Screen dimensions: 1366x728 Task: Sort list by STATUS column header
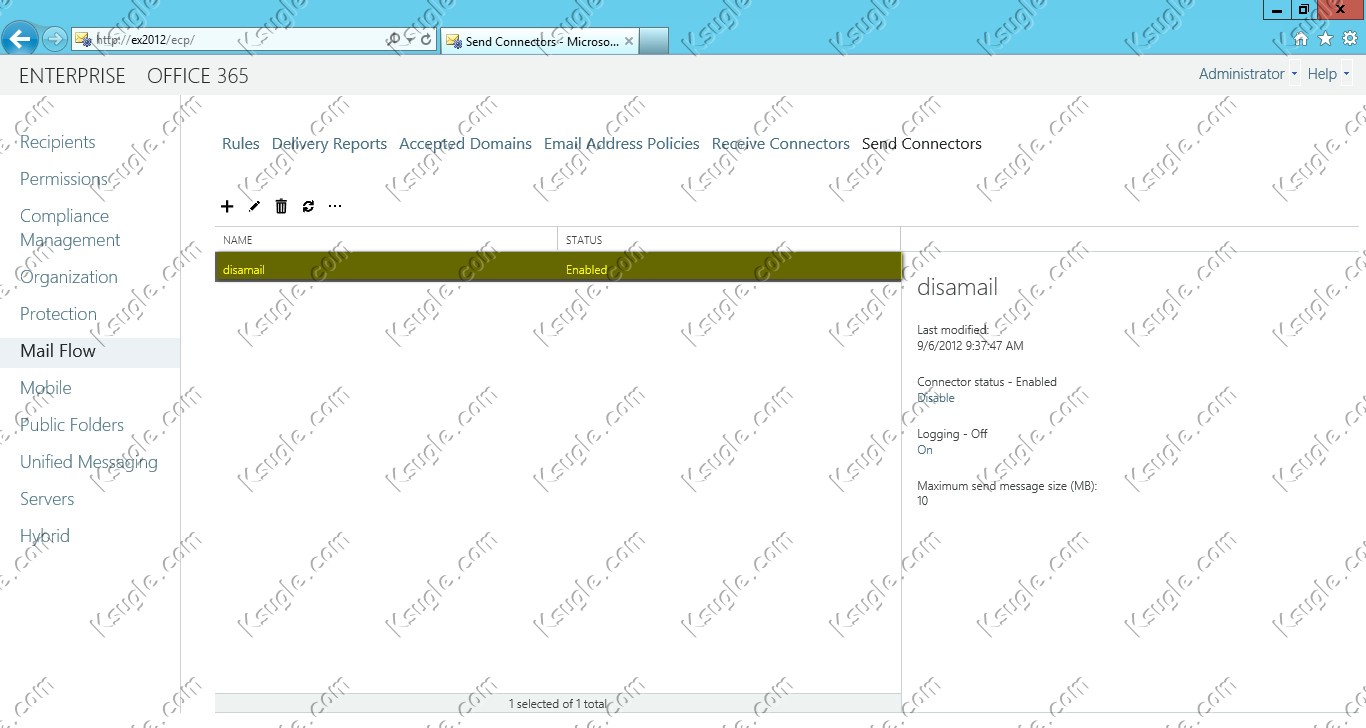(x=729, y=240)
